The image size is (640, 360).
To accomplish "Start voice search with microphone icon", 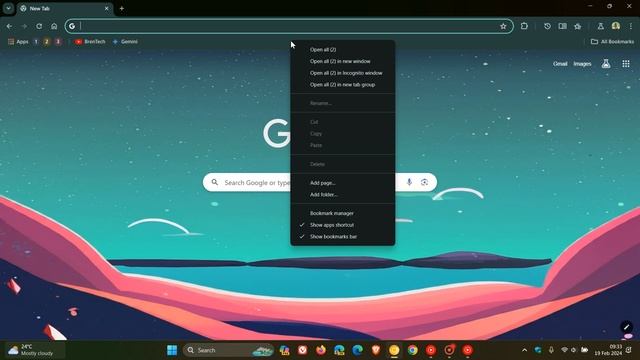I will click(409, 182).
